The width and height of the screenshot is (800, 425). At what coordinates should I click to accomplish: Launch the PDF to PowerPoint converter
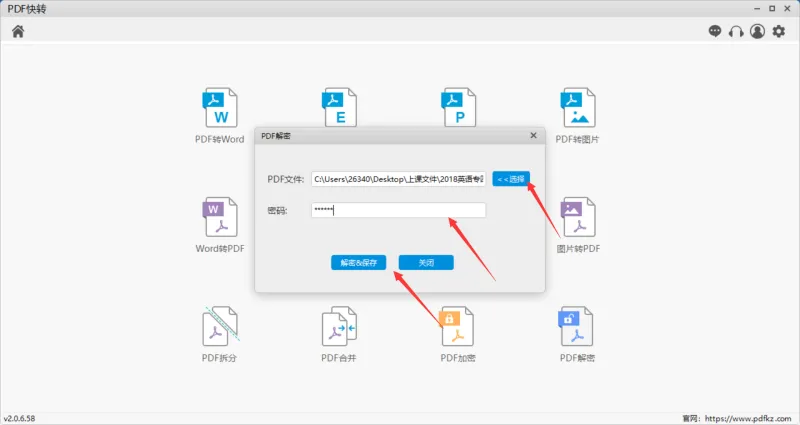pyautogui.click(x=459, y=107)
